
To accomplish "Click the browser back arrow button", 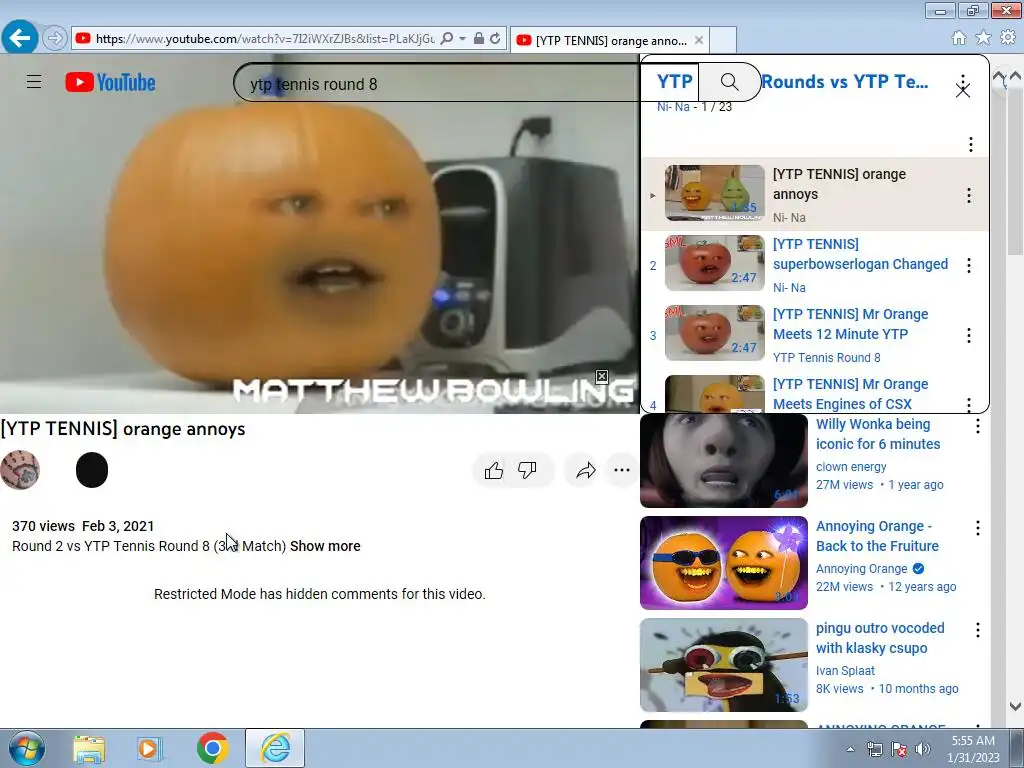I will pos(20,38).
